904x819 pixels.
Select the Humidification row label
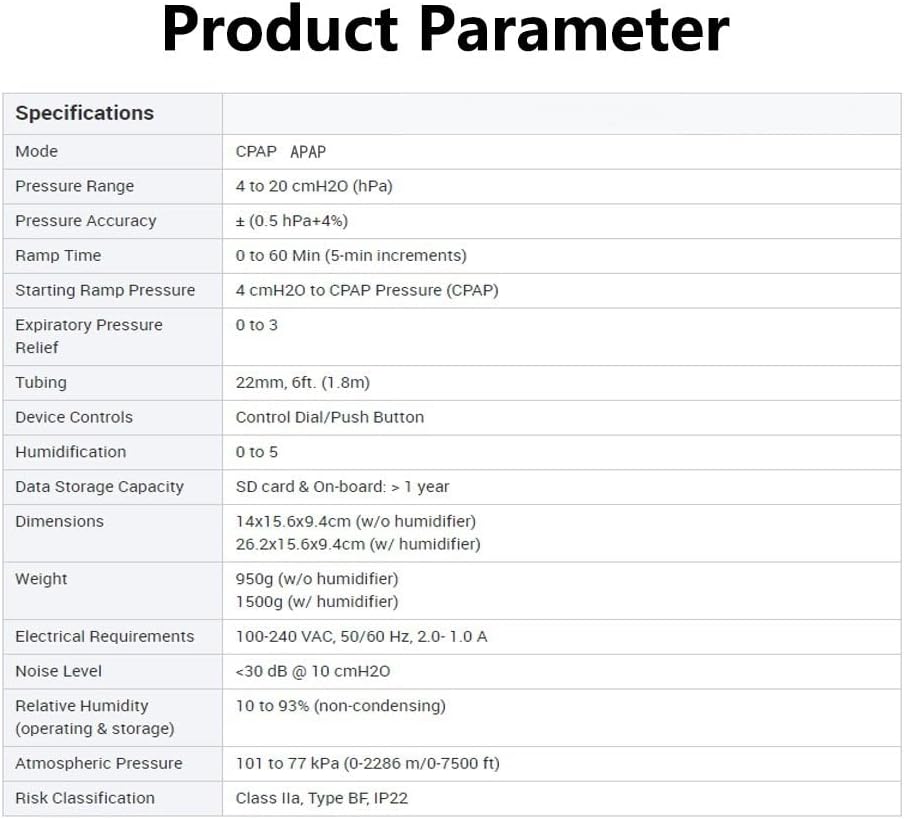tap(71, 452)
